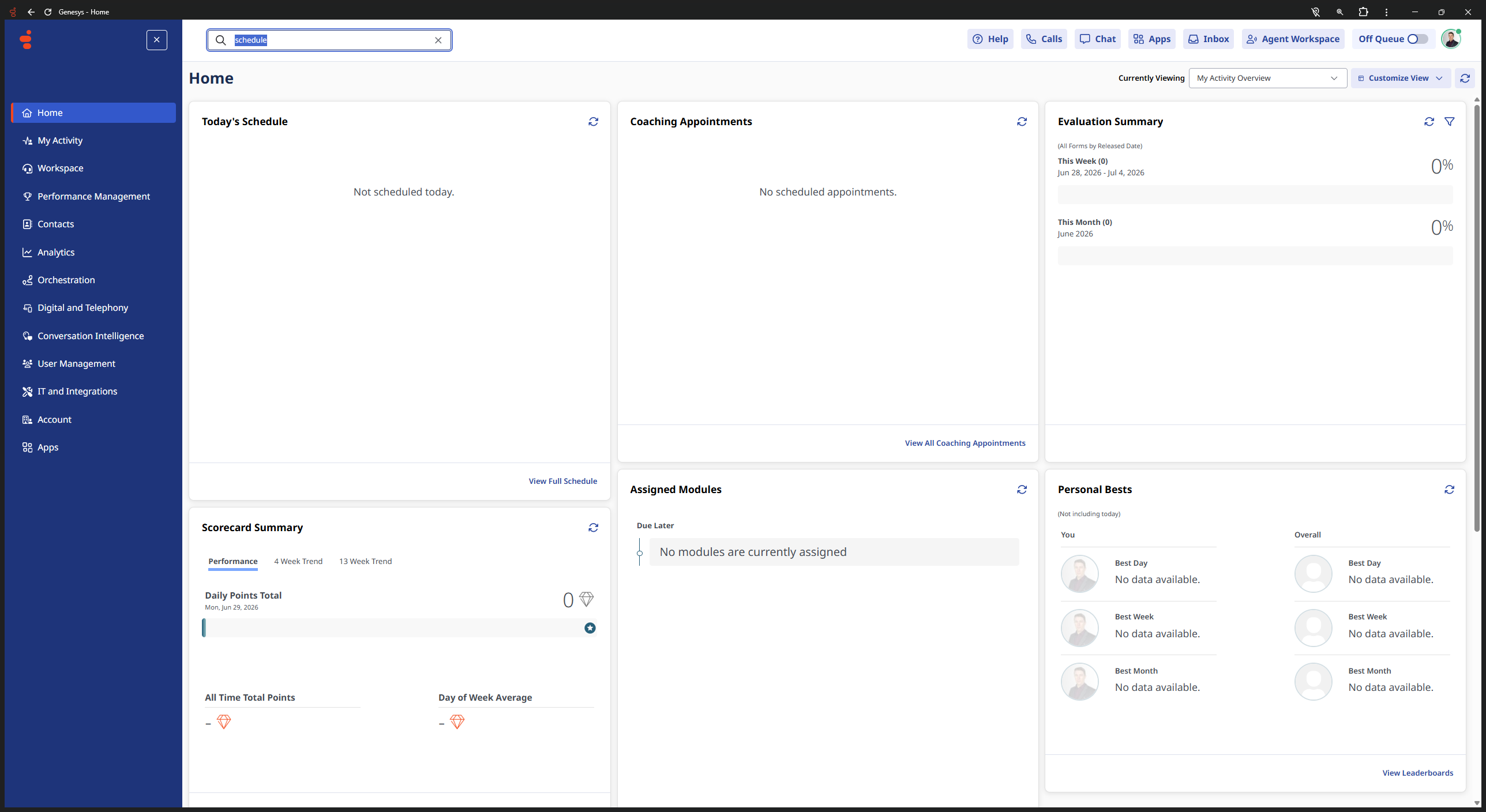Open the Apps button in top bar
The image size is (1486, 812).
pyautogui.click(x=1151, y=39)
